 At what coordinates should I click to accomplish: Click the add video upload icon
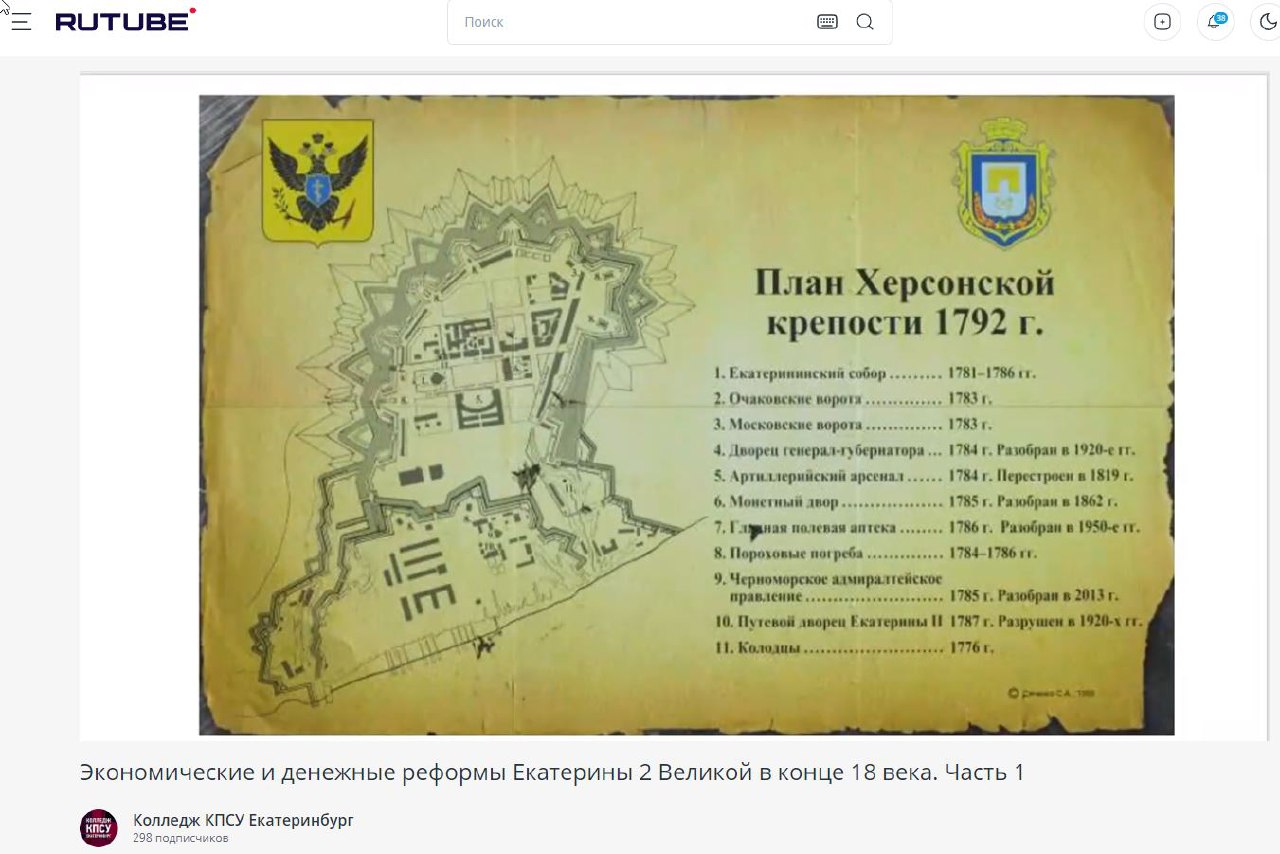[1162, 22]
